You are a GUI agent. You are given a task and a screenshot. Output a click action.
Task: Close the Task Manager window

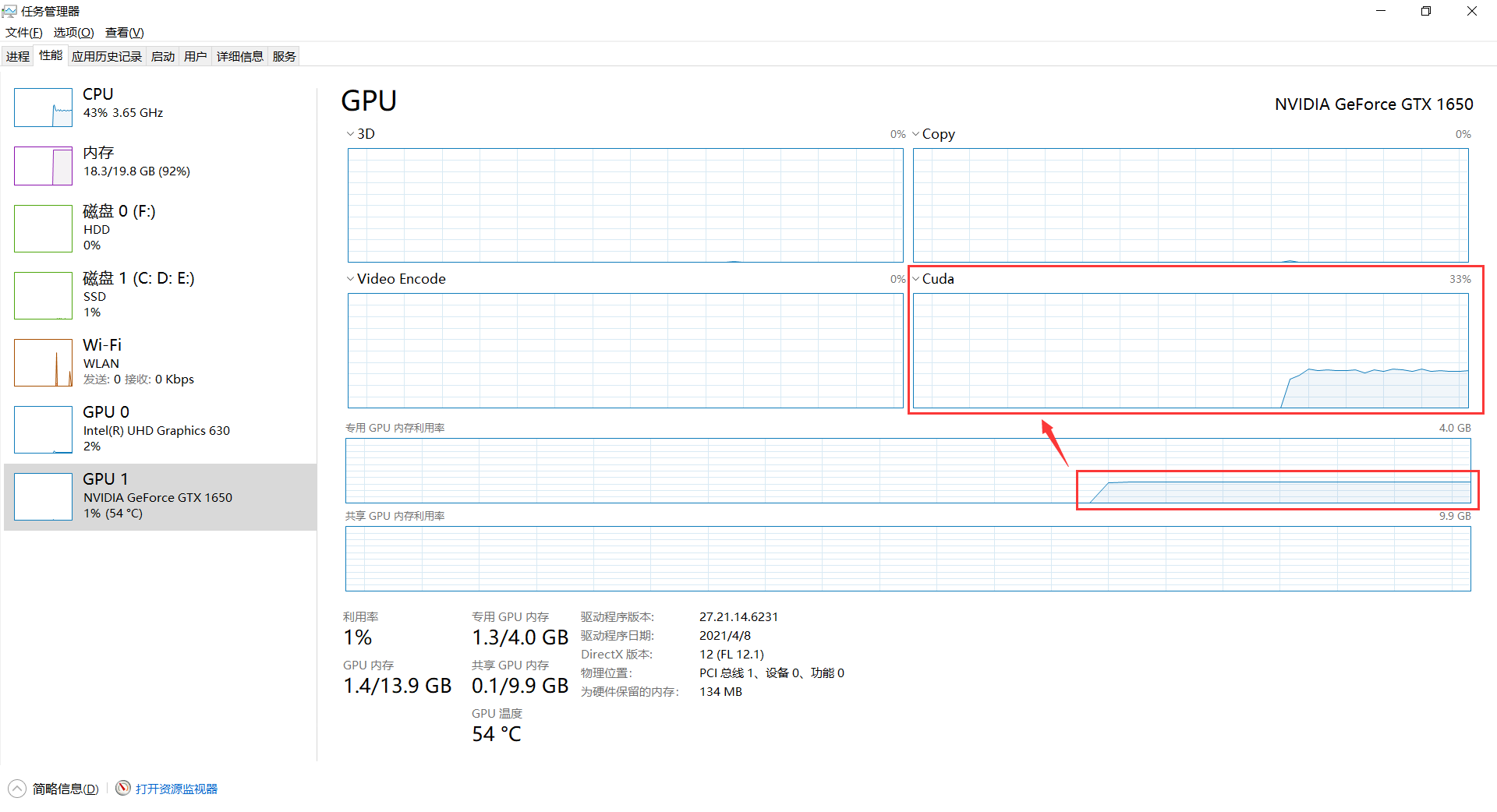tap(1472, 11)
